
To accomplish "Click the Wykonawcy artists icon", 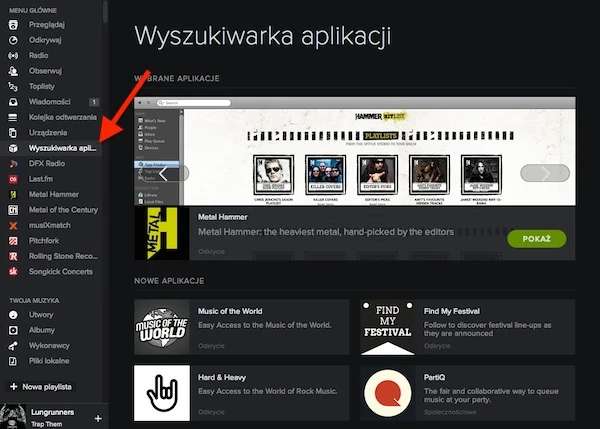I will pyautogui.click(x=13, y=346).
